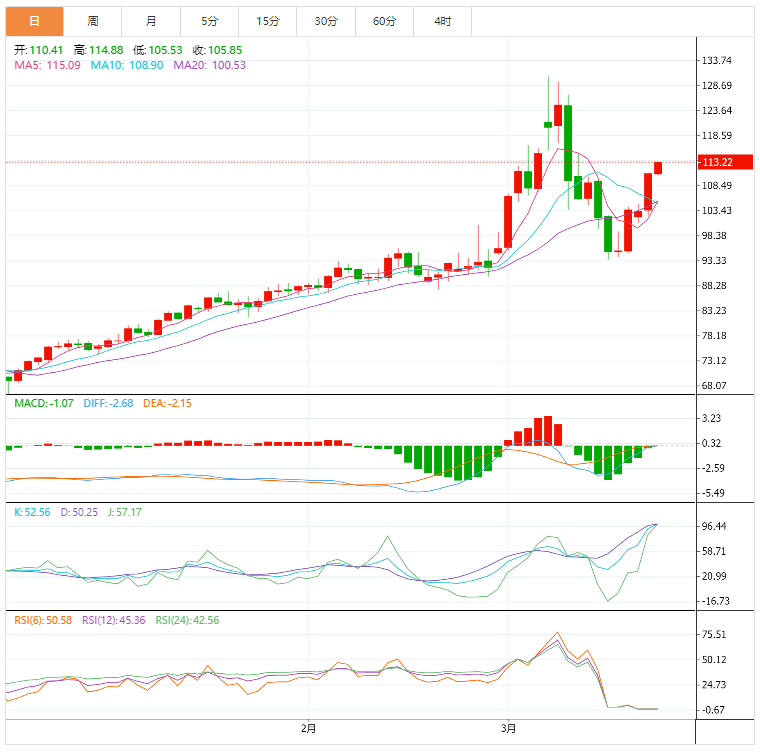Click the open price 开:110.41
The height and width of the screenshot is (755, 760).
(39, 50)
